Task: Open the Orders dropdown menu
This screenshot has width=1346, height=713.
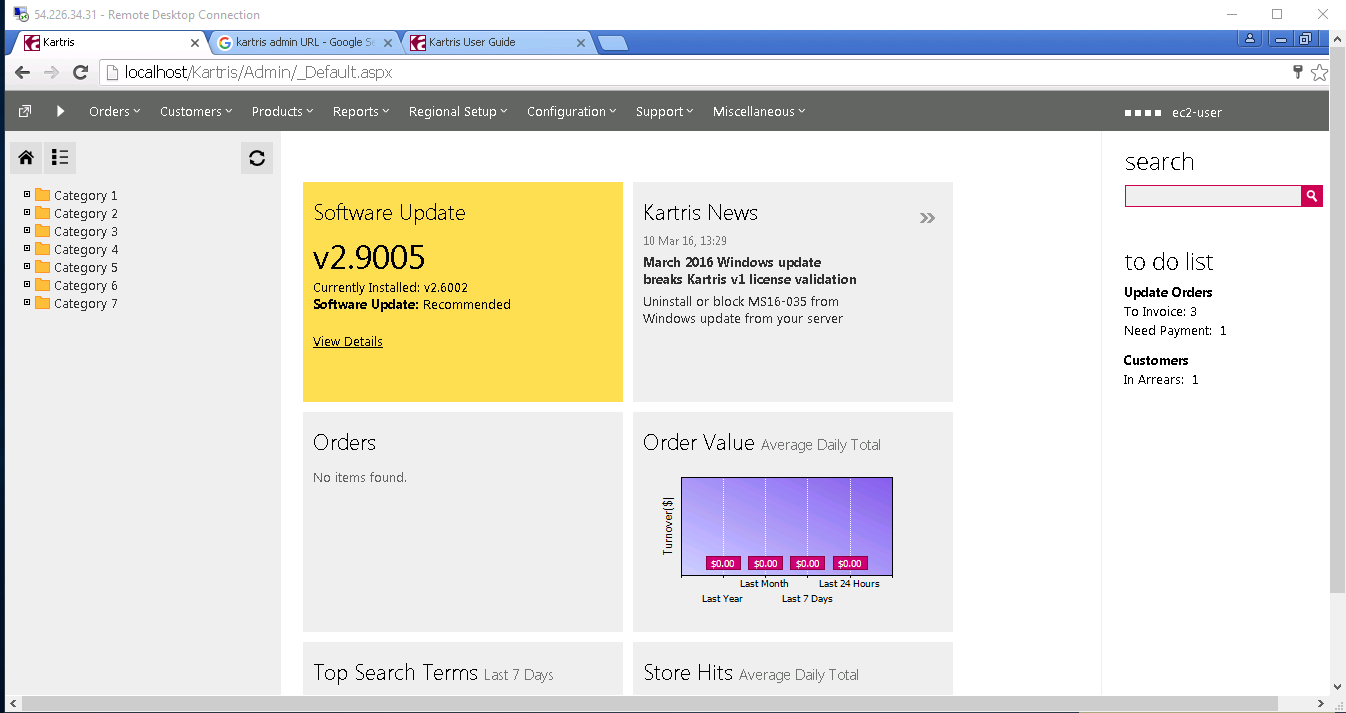Action: tap(113, 111)
